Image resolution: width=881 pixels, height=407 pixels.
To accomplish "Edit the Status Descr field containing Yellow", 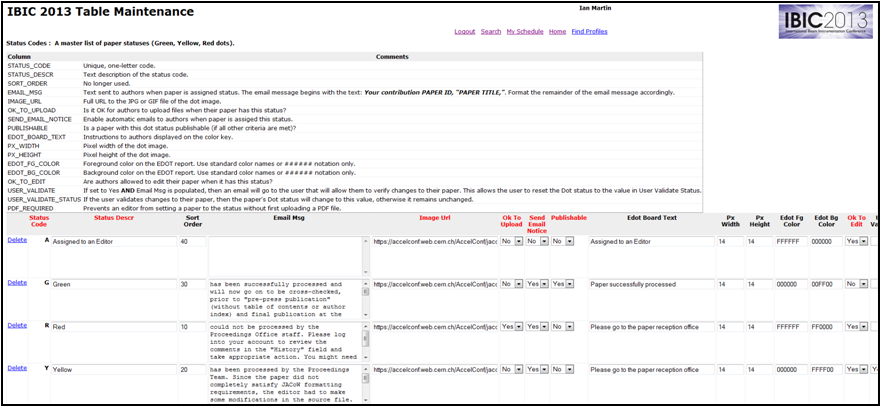I will point(113,370).
